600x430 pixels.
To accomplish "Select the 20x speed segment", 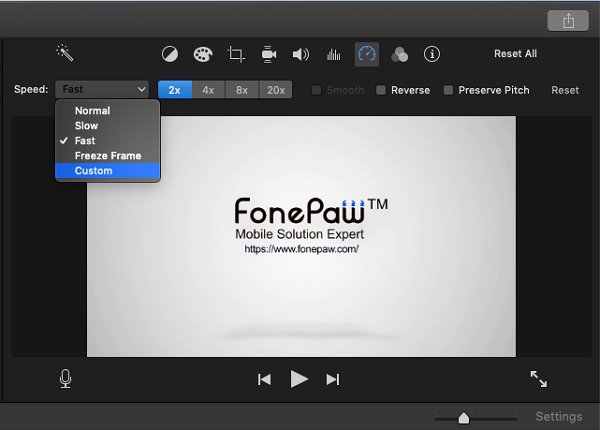I will tap(276, 90).
